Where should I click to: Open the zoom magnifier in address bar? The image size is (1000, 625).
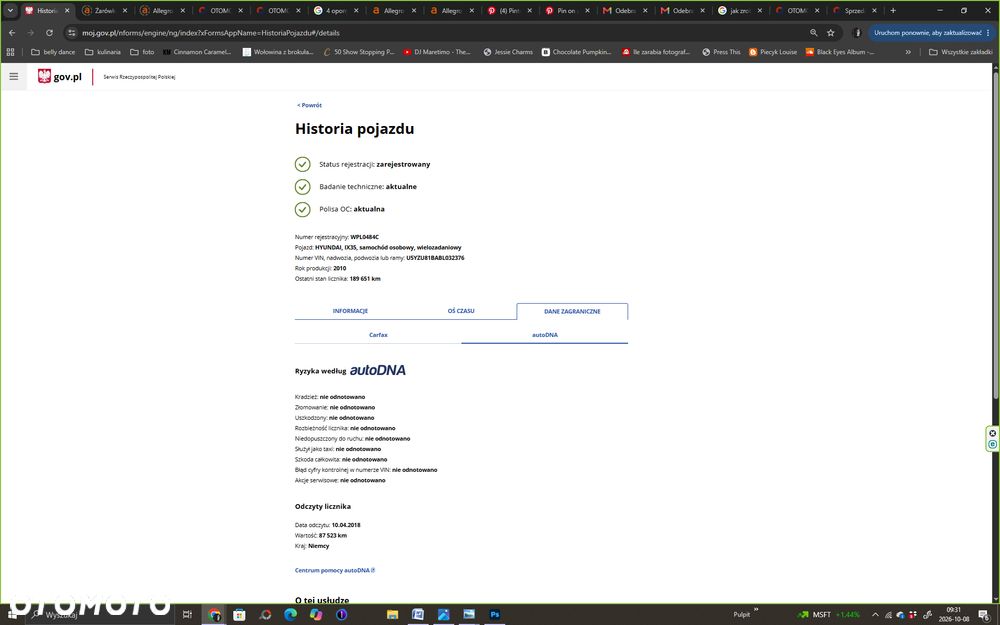tap(813, 33)
